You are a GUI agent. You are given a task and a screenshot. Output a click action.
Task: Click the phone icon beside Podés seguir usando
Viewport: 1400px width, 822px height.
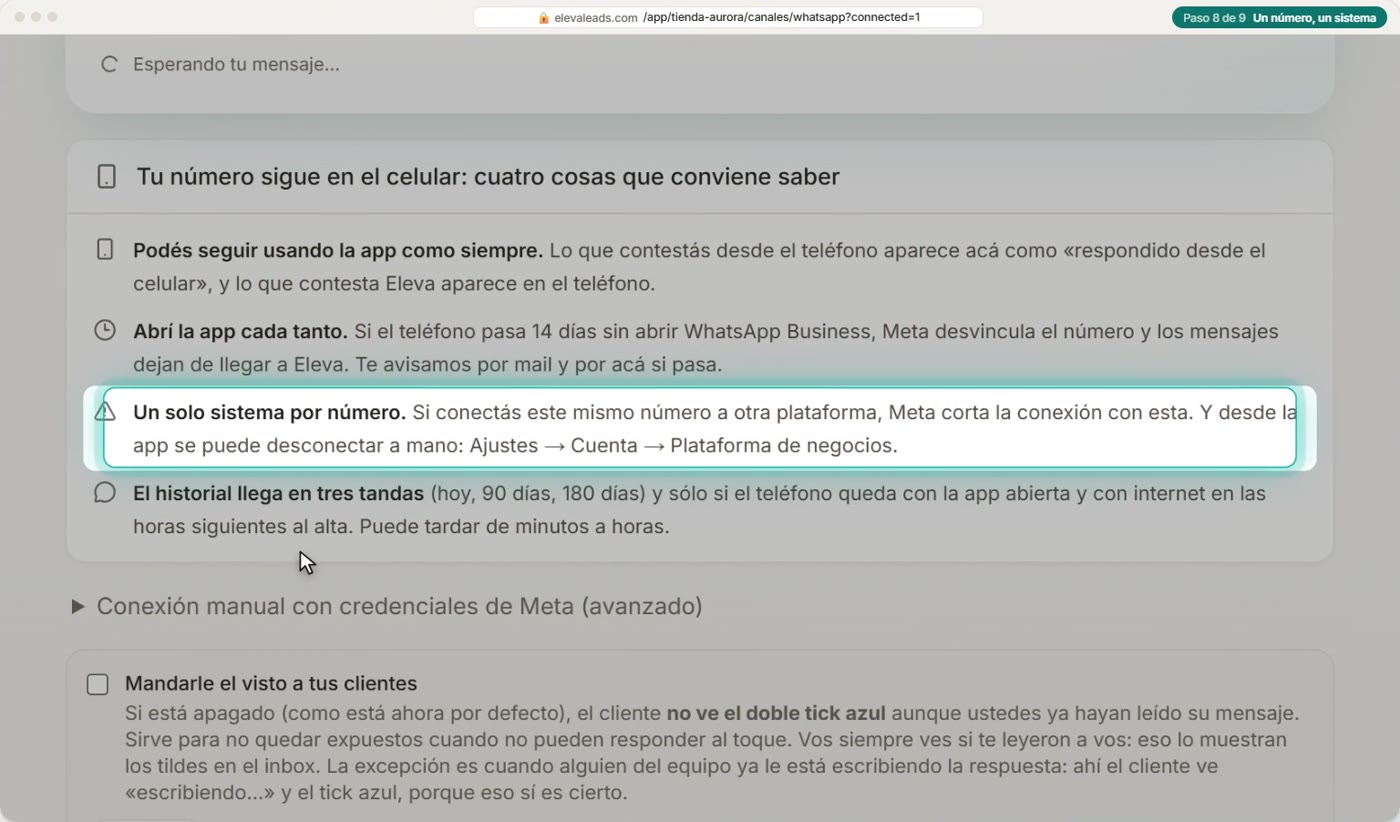(105, 250)
